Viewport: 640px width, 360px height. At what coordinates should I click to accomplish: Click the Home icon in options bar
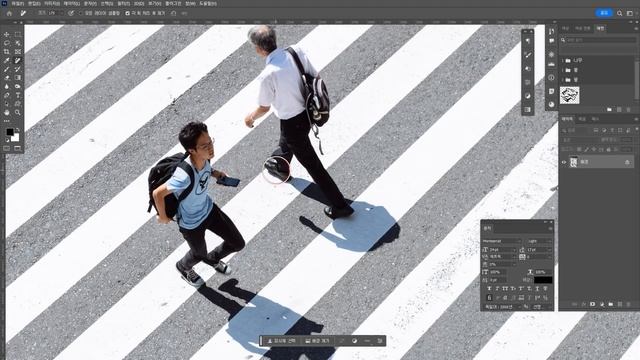click(x=9, y=13)
